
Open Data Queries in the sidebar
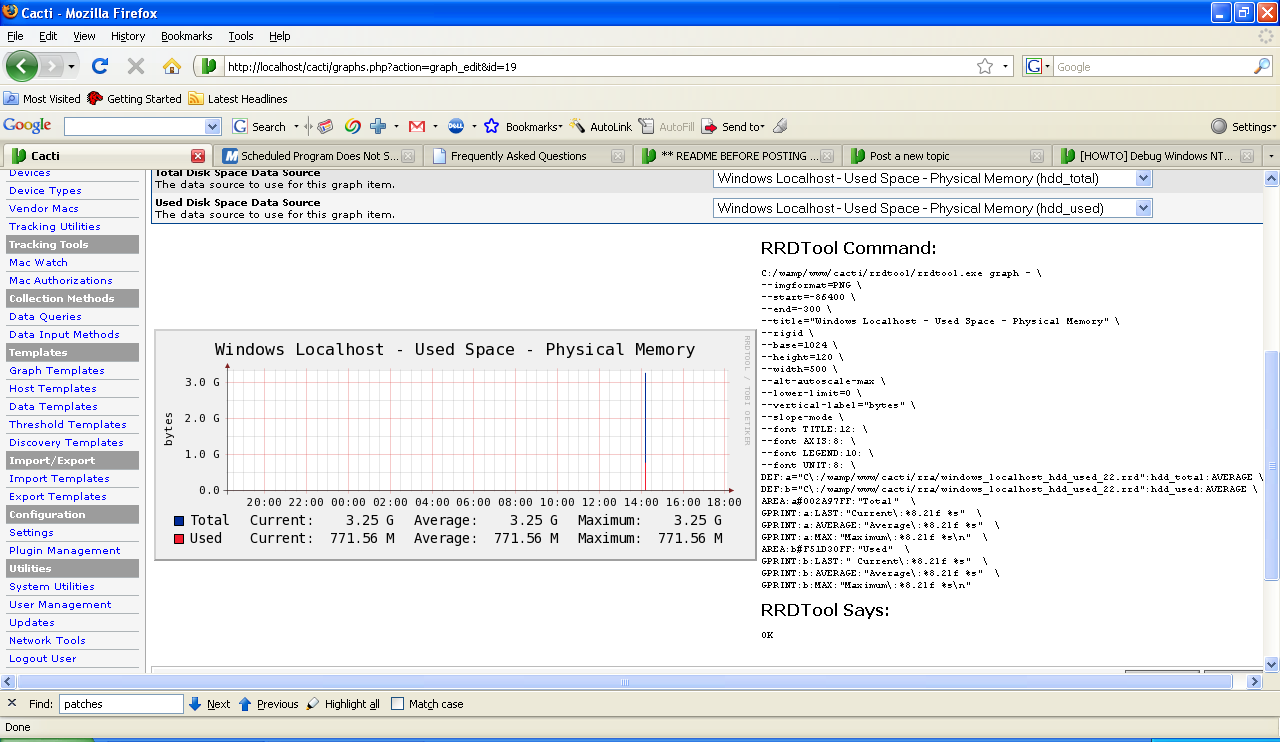(x=45, y=316)
